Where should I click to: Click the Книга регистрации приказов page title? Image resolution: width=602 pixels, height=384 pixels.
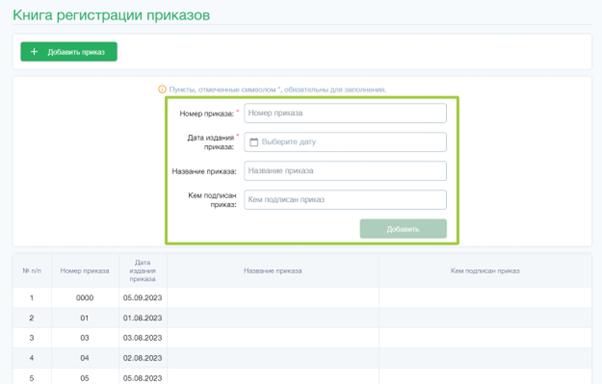tap(111, 15)
